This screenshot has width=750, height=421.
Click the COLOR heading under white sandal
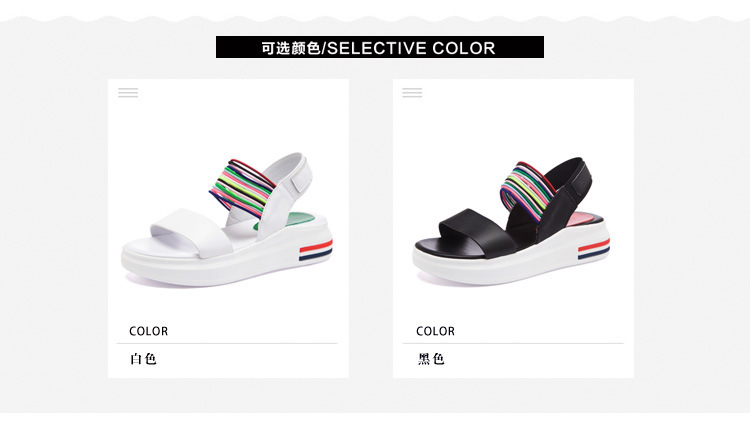click(148, 331)
